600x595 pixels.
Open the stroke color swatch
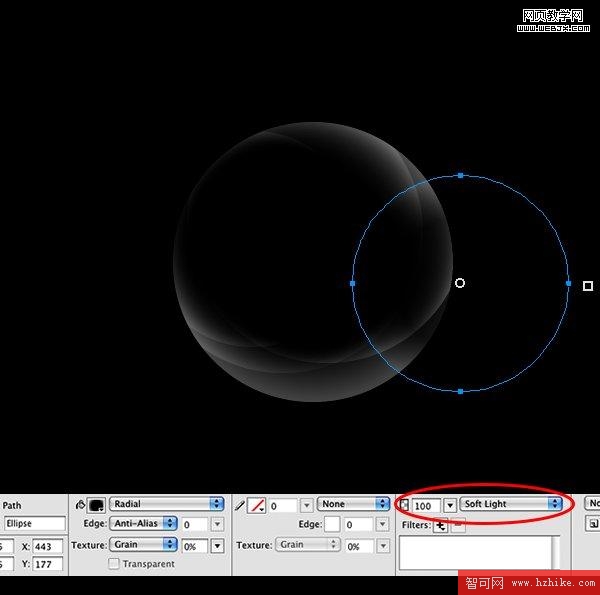pyautogui.click(x=257, y=506)
